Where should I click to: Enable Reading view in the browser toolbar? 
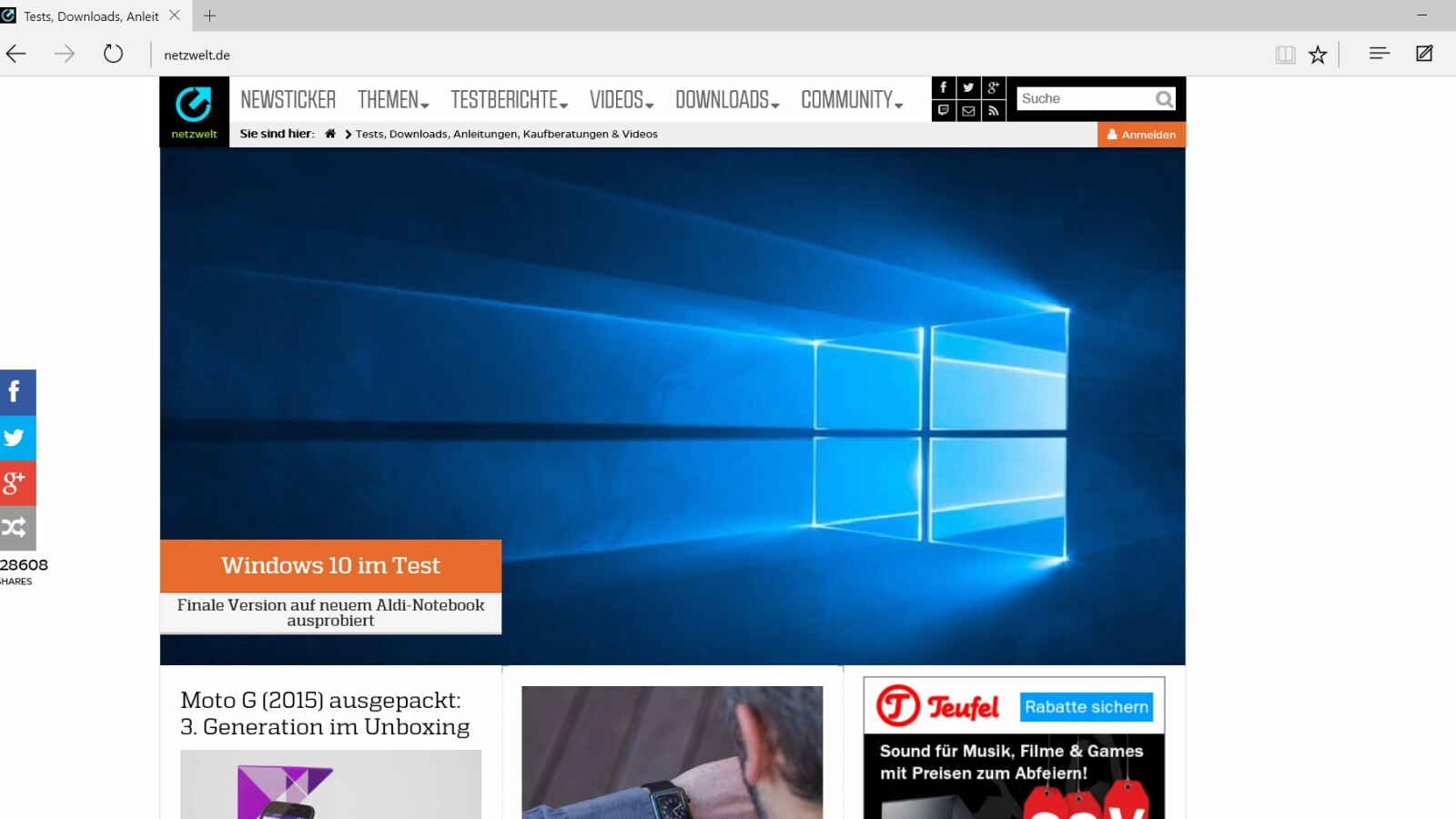(x=1284, y=55)
